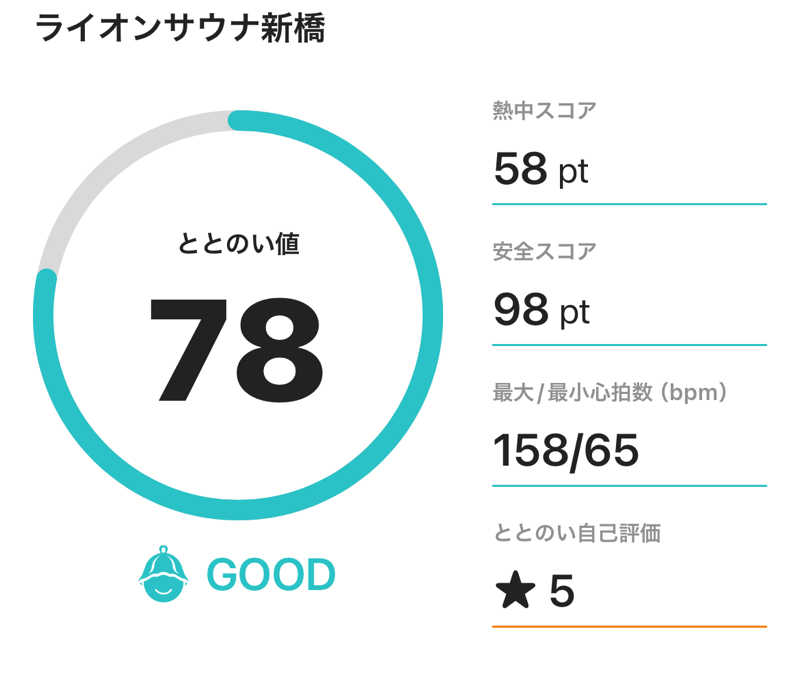Select the 最大/最小心拍数 (bpm) label

(x=610, y=392)
